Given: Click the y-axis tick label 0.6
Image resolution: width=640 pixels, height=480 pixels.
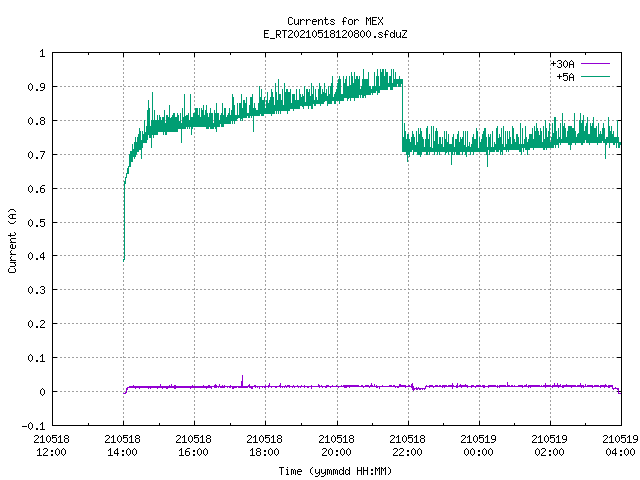Looking at the screenshot, I should 37,189.
